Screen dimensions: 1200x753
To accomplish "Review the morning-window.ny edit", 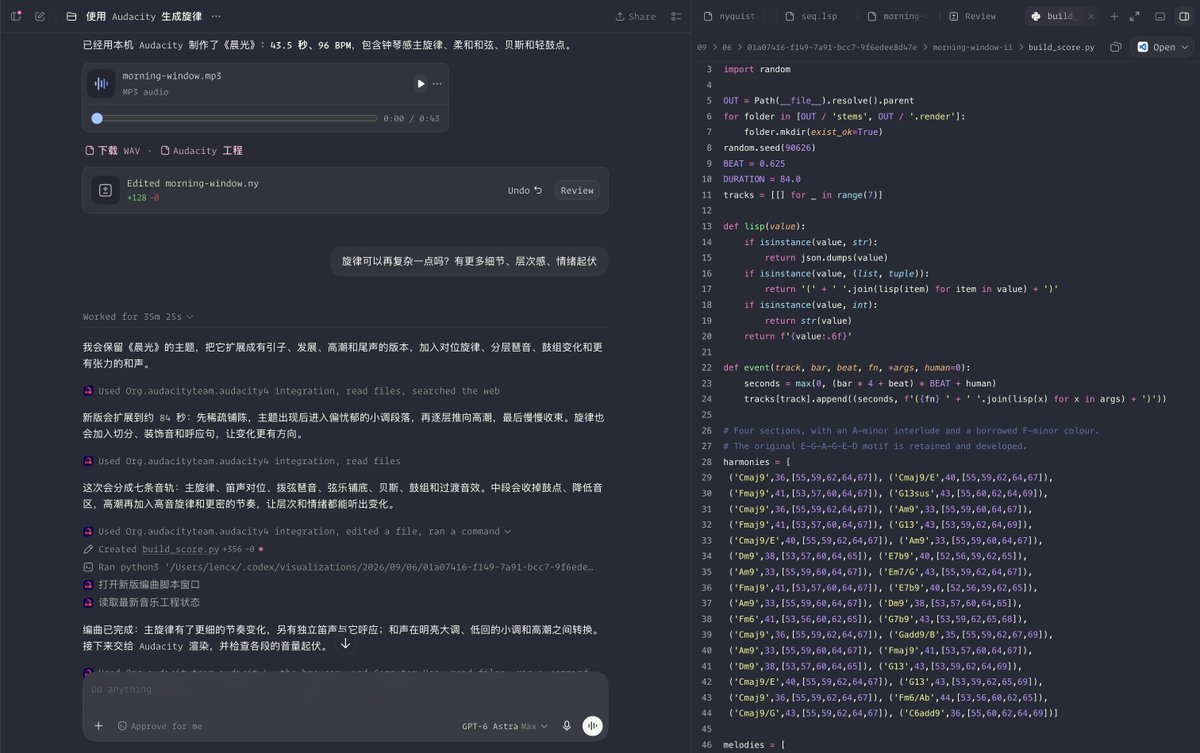I will [577, 190].
